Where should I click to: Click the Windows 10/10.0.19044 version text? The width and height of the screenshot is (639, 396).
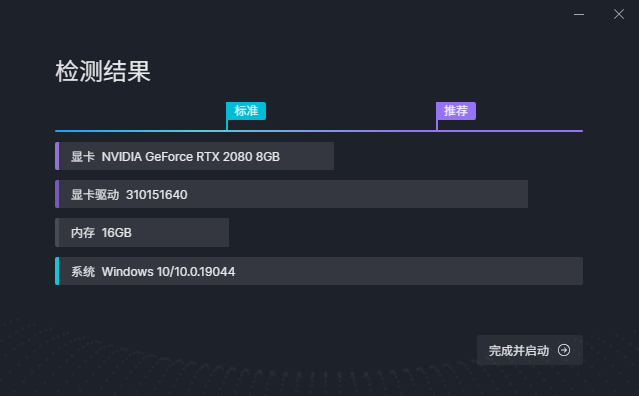[x=168, y=272]
